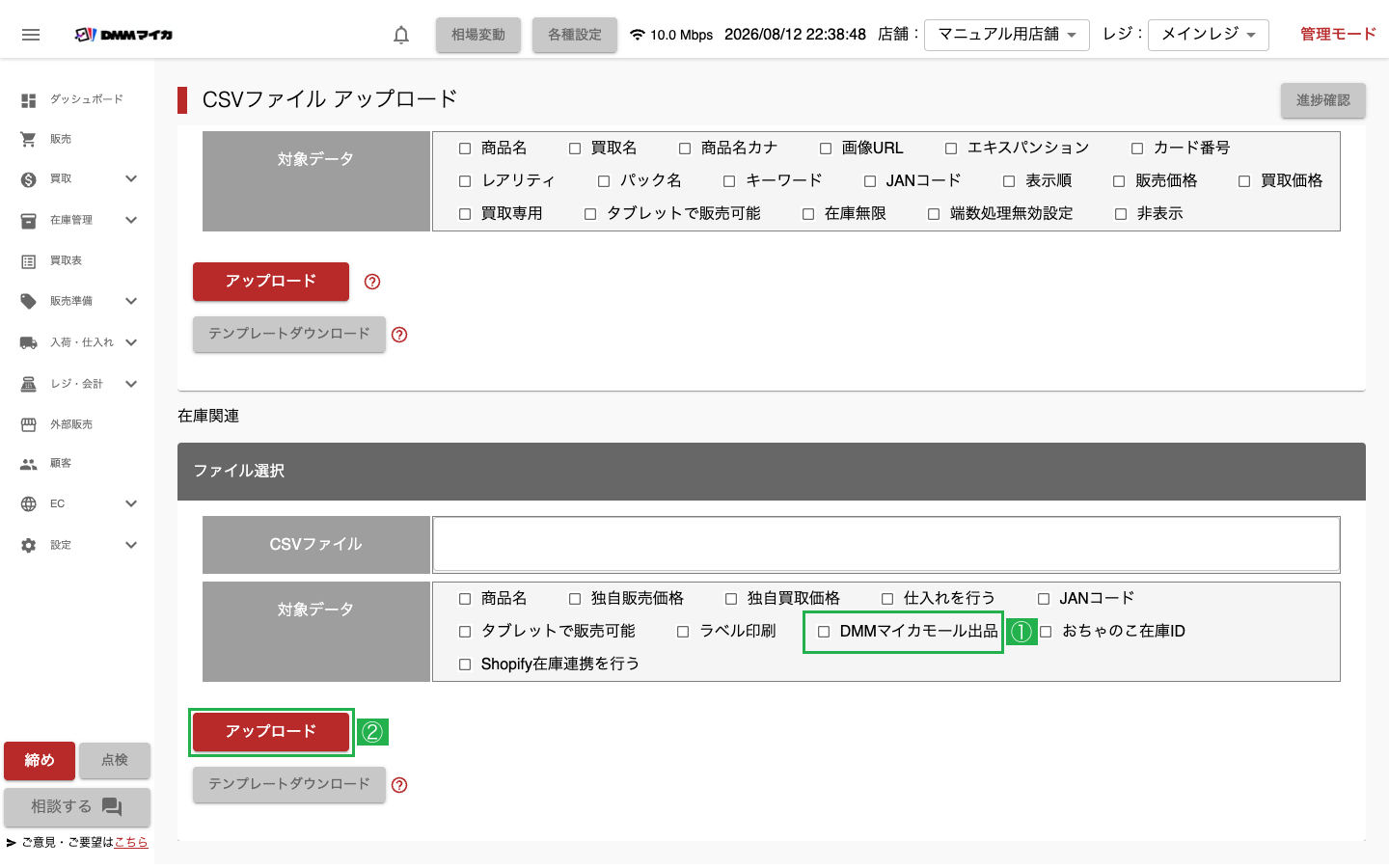Click the lower red アップロード button
Image resolution: width=1389 pixels, height=868 pixels.
[x=271, y=732]
